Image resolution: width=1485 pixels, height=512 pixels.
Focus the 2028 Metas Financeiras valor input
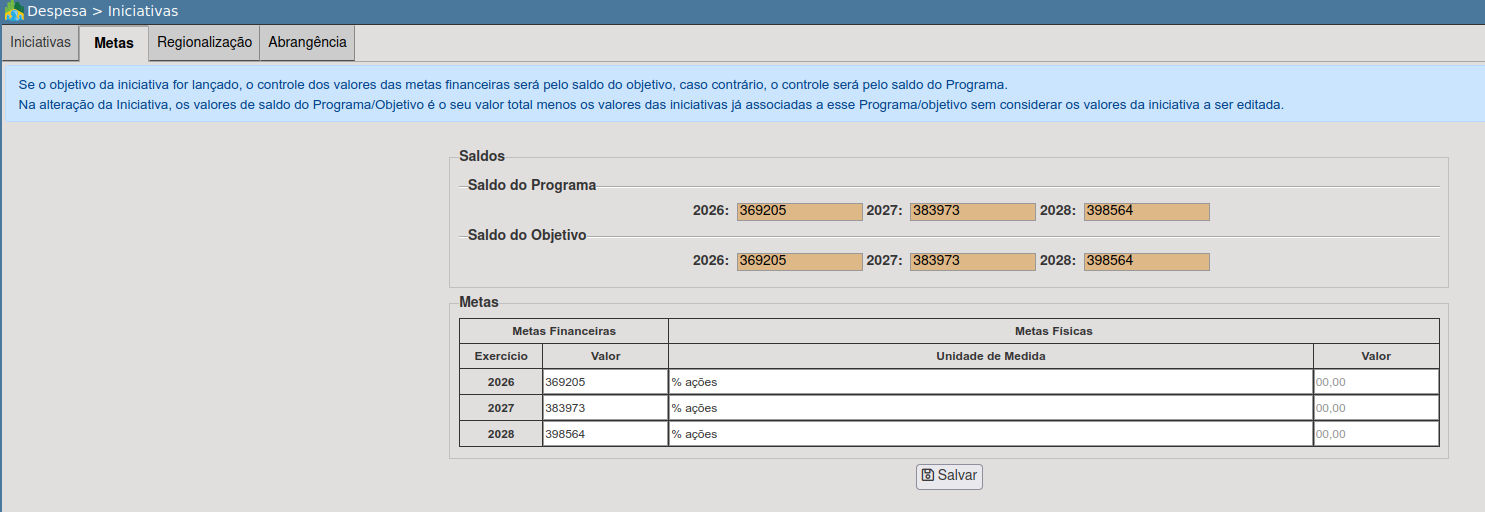point(605,434)
